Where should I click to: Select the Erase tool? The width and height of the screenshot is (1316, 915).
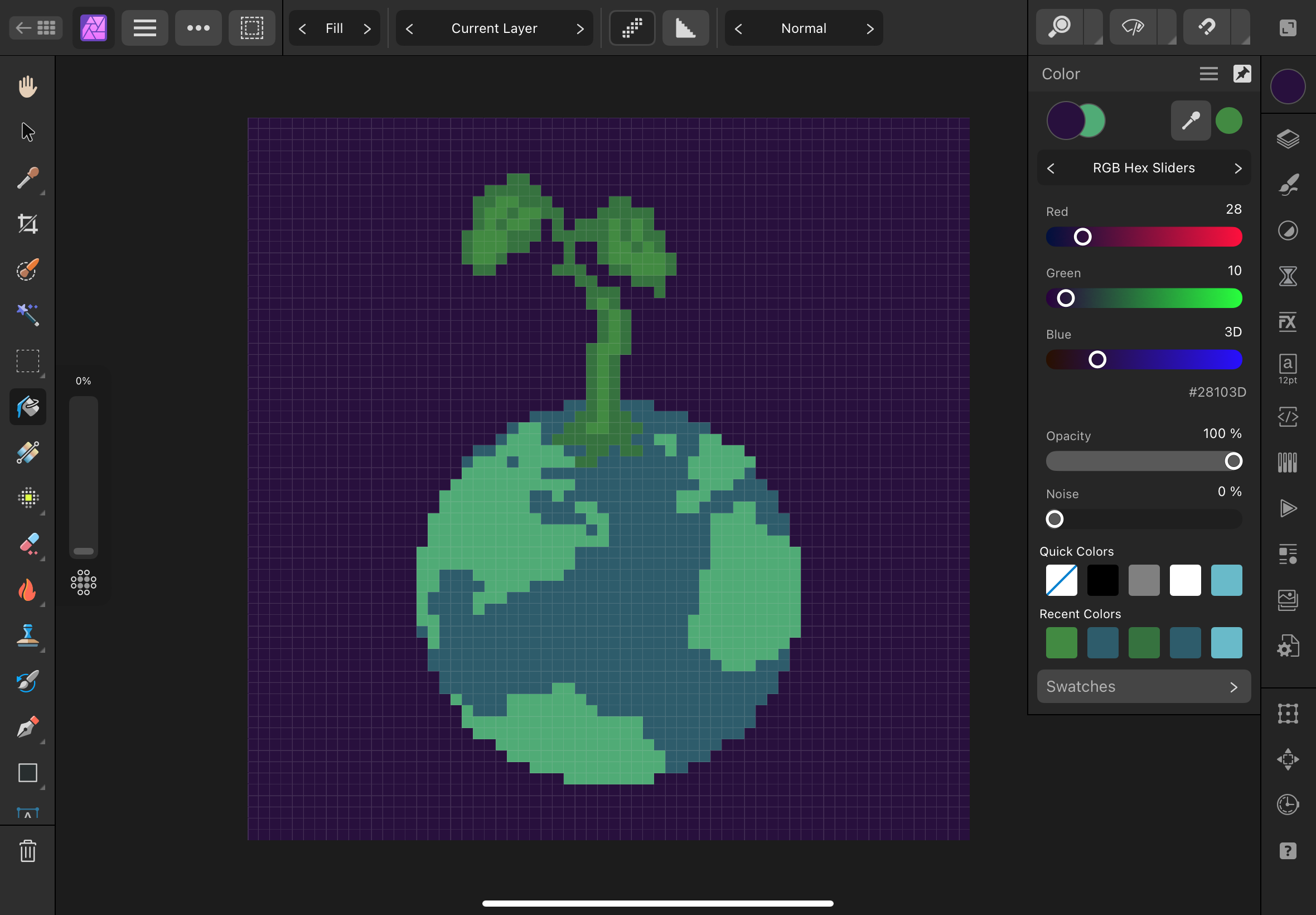point(27,543)
